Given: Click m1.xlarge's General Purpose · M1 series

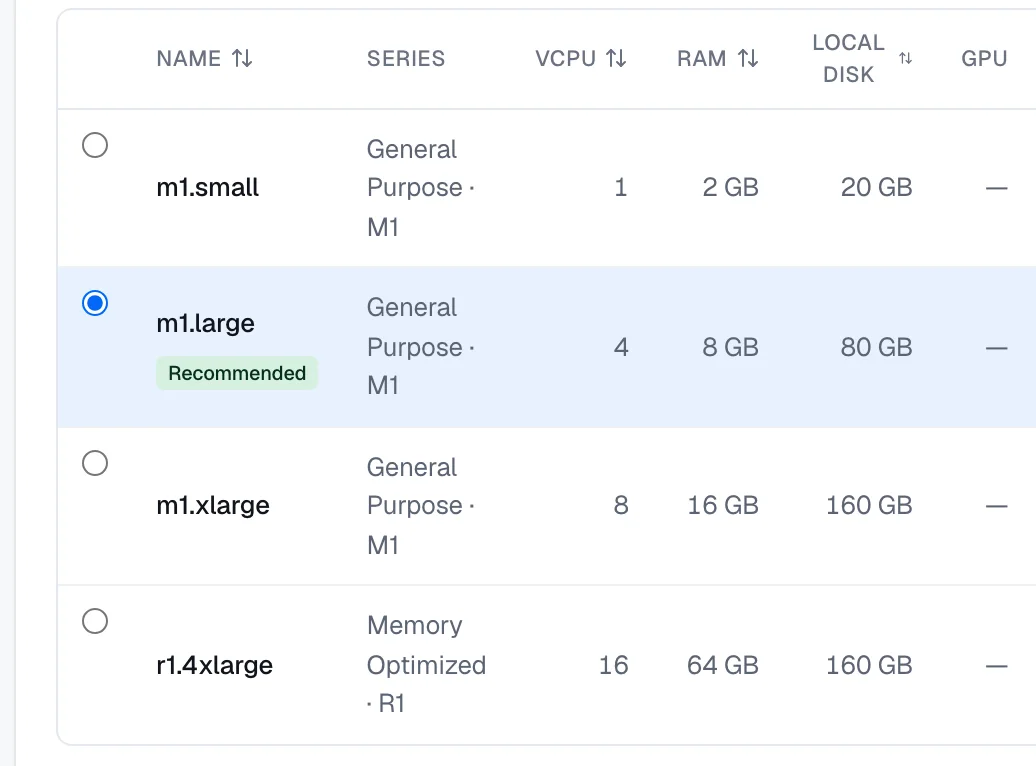Looking at the screenshot, I should (x=421, y=506).
